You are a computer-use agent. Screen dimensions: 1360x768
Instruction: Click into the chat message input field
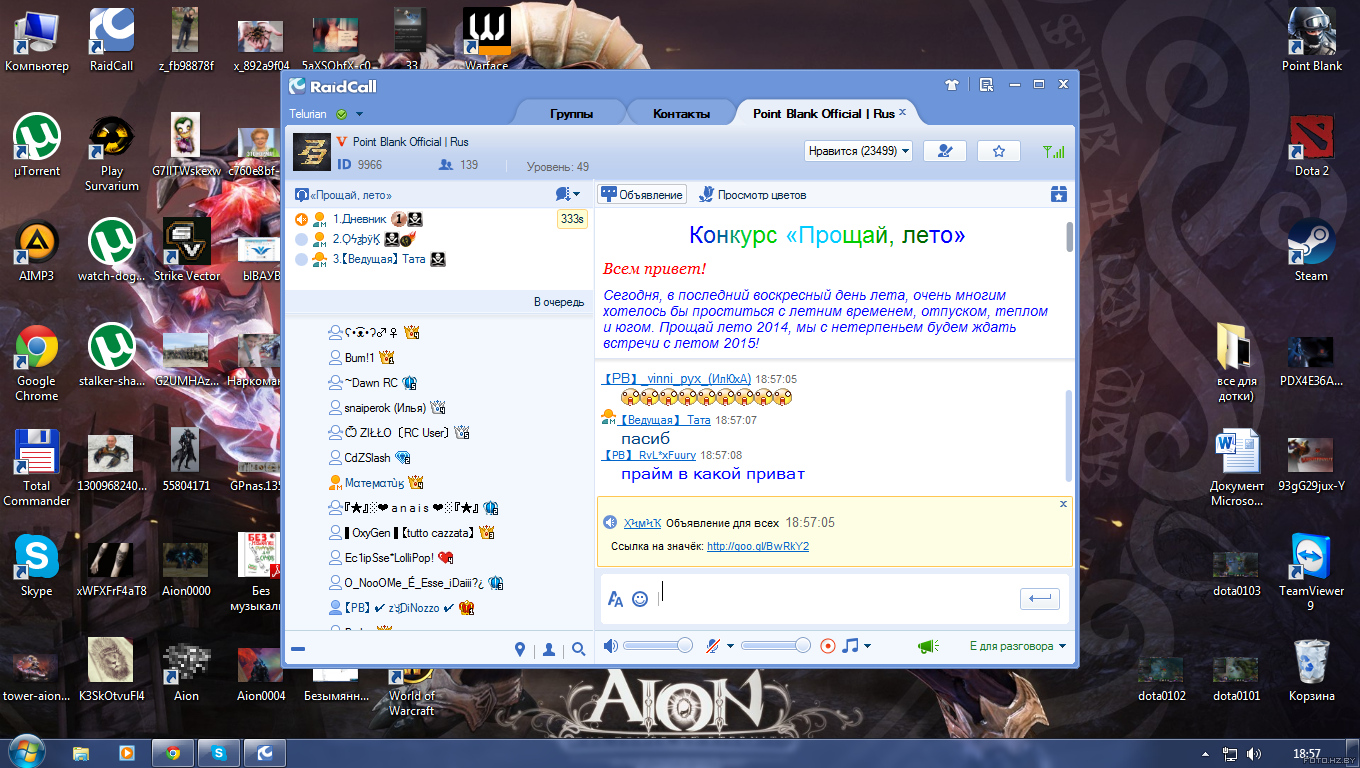point(834,598)
